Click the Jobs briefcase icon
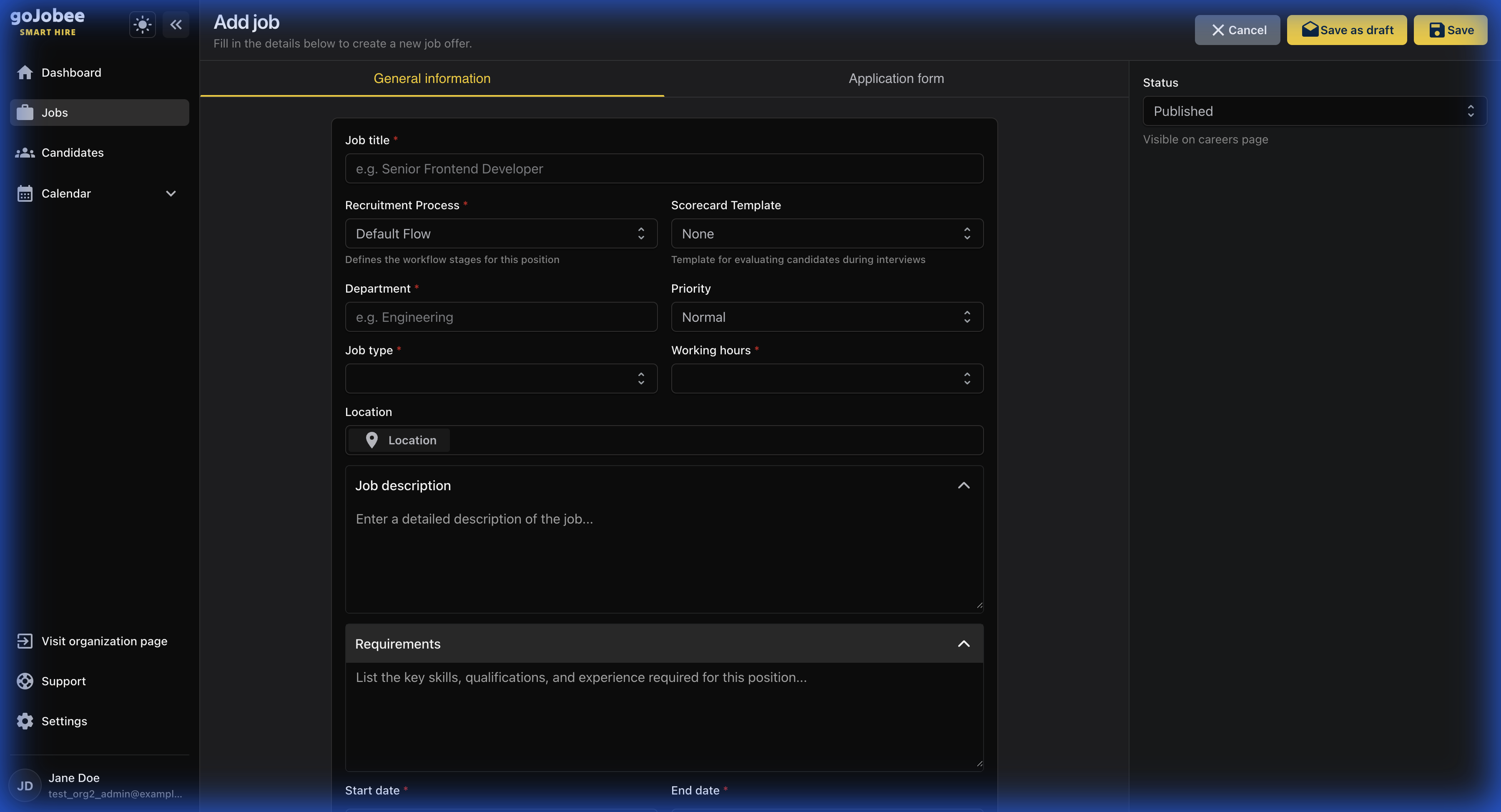Viewport: 1501px width, 812px height. (25, 113)
